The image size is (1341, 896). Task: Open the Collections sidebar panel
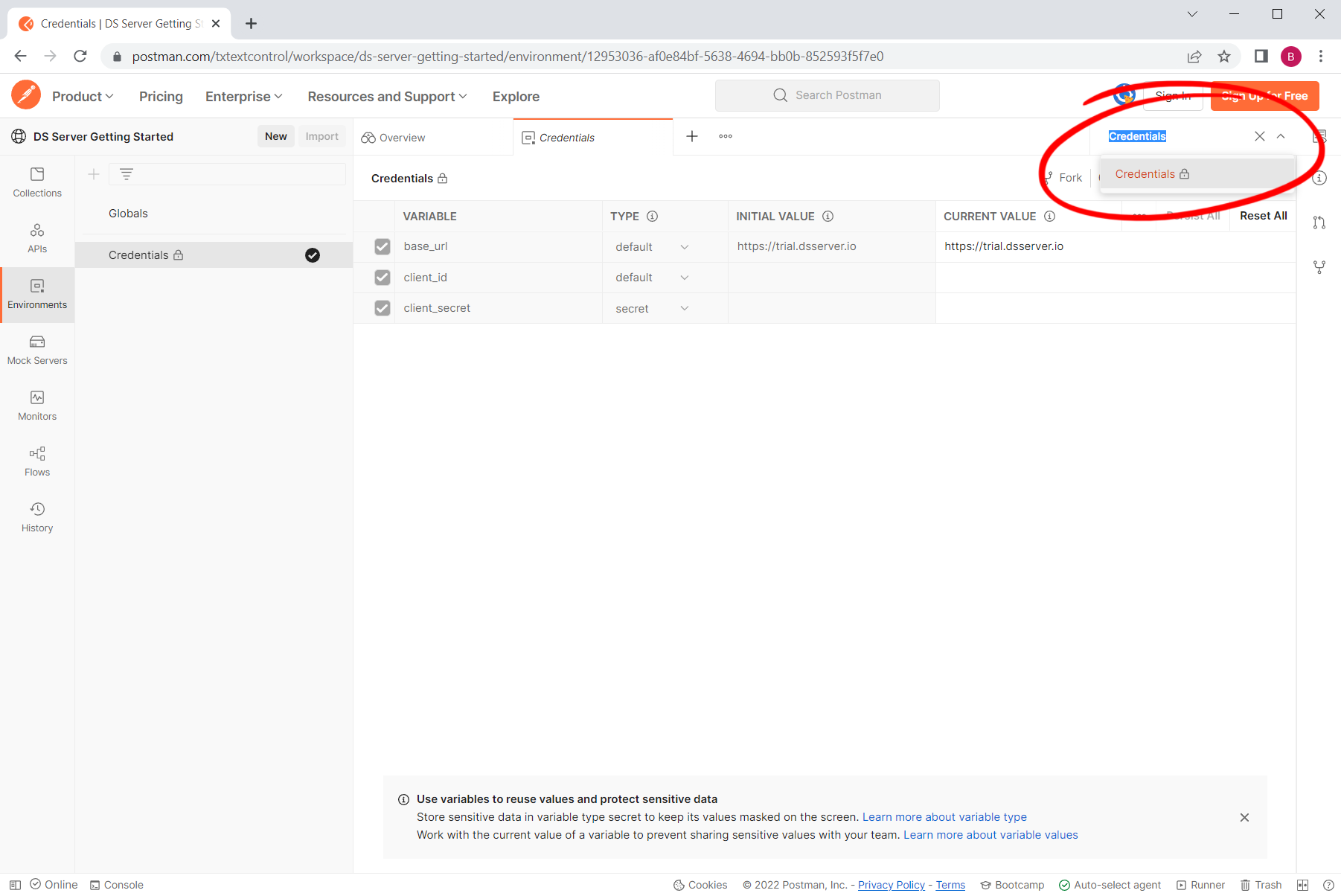(x=37, y=182)
